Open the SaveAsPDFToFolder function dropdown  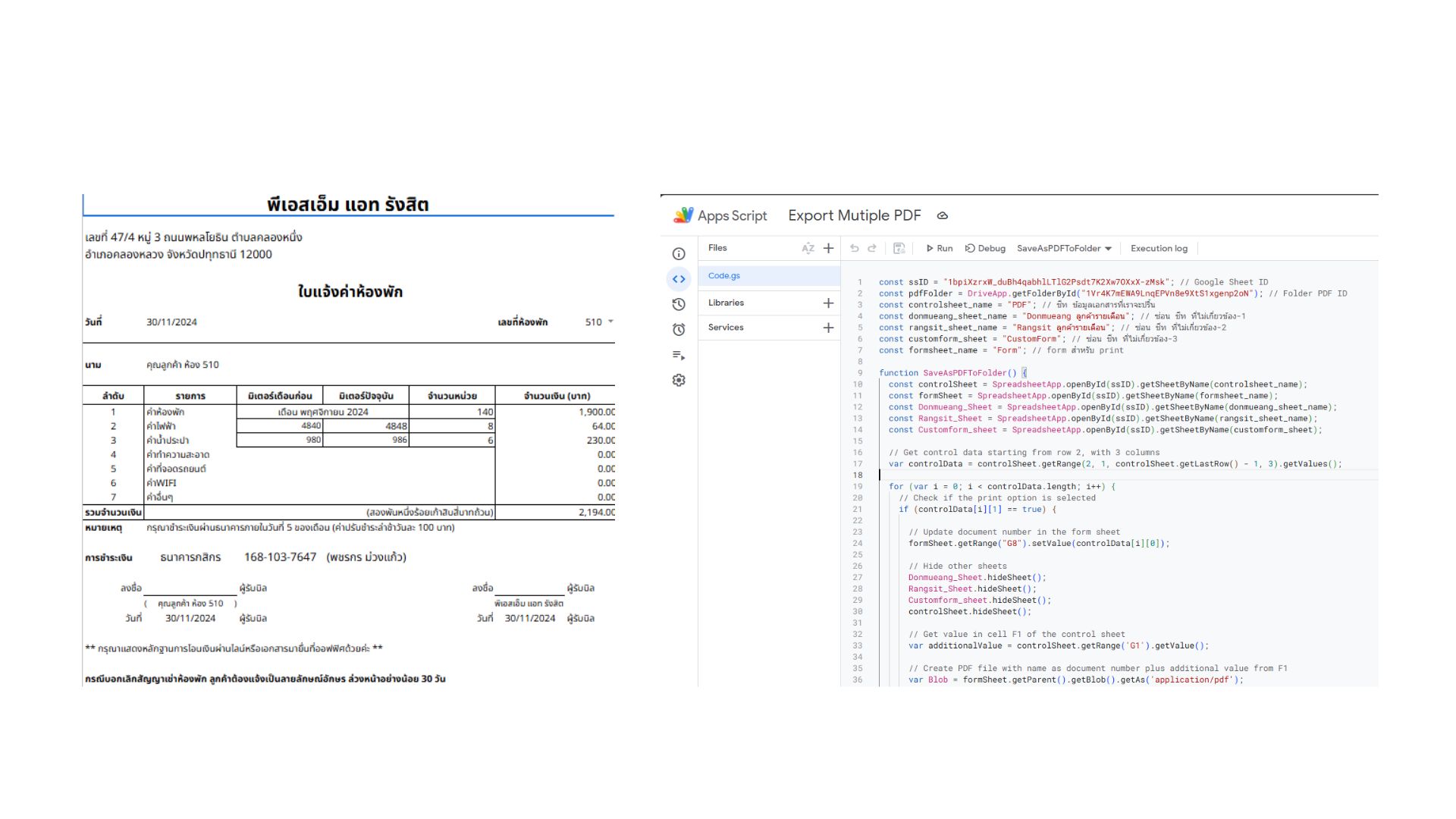[1064, 248]
